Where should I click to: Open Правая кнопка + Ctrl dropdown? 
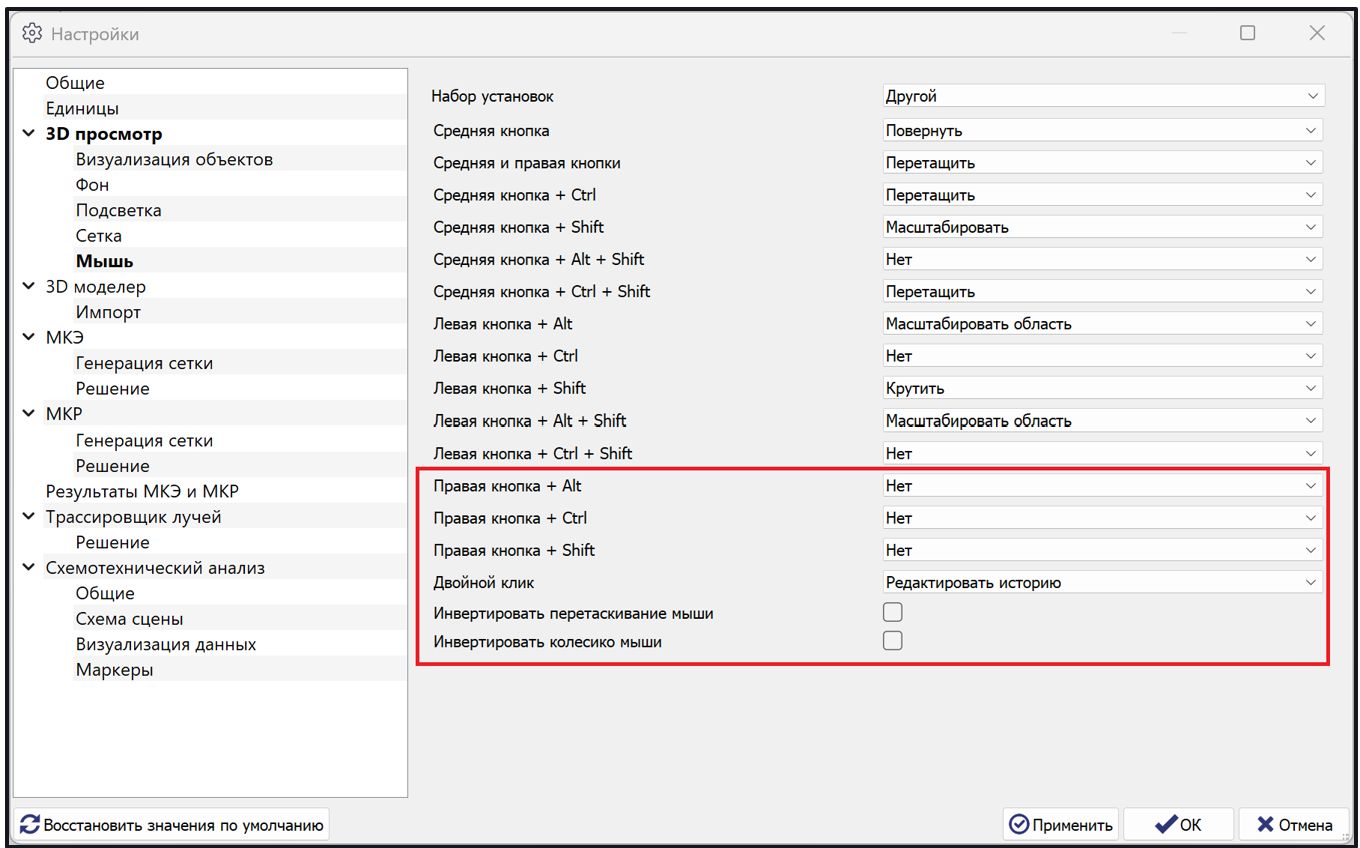click(1103, 518)
